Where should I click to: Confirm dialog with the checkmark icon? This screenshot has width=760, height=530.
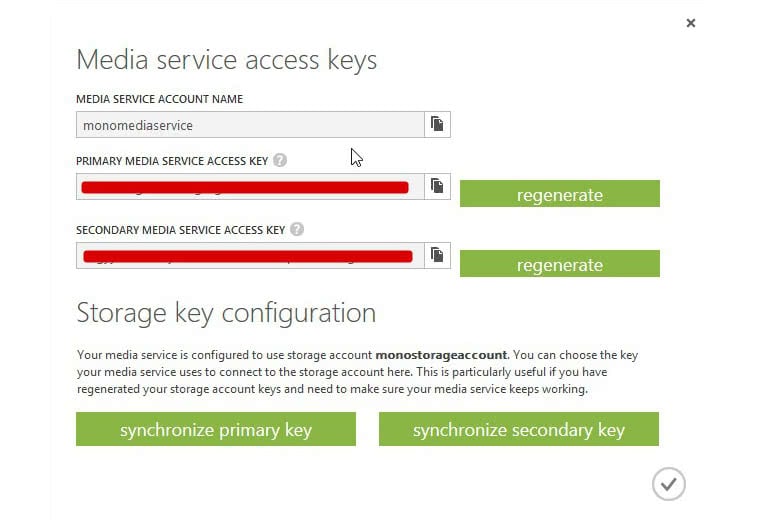(669, 484)
